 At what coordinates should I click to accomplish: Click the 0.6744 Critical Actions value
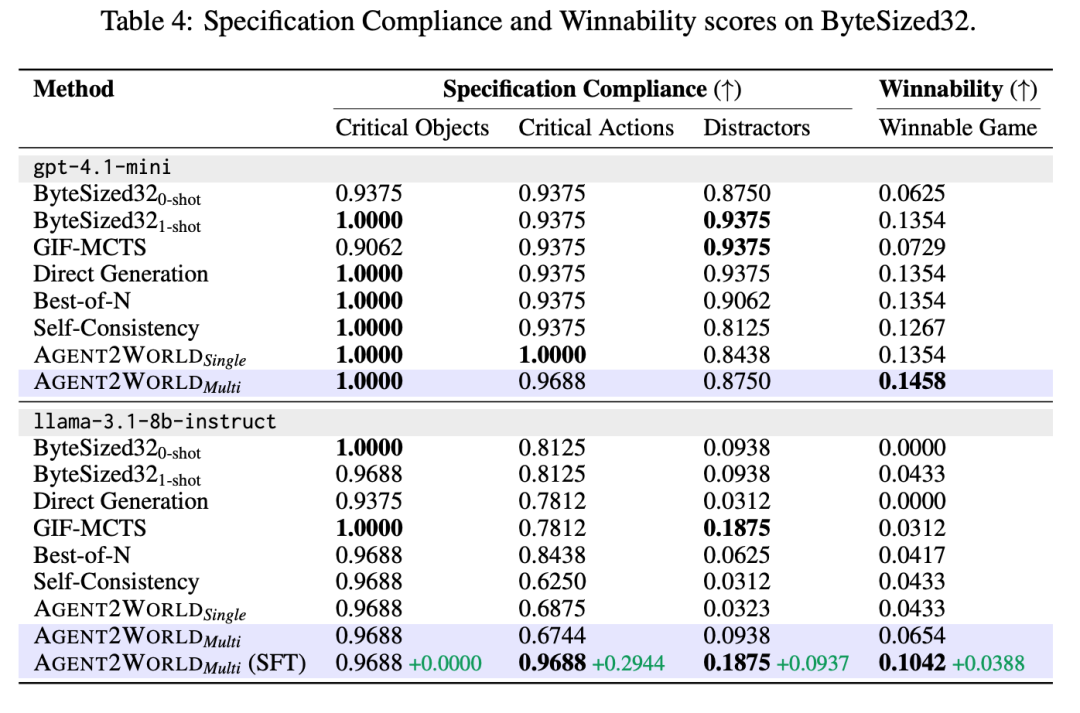[x=552, y=635]
